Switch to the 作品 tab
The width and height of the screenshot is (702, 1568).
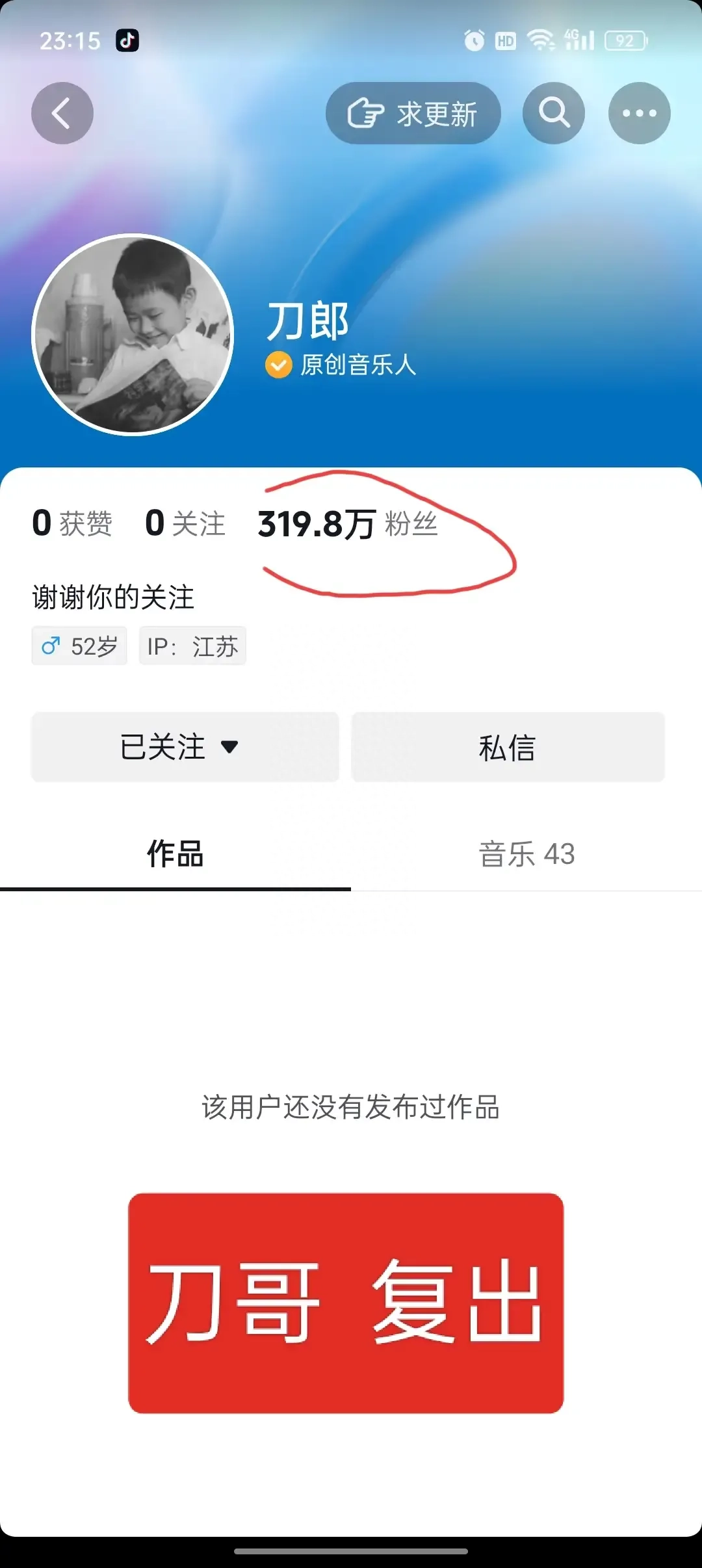175,854
